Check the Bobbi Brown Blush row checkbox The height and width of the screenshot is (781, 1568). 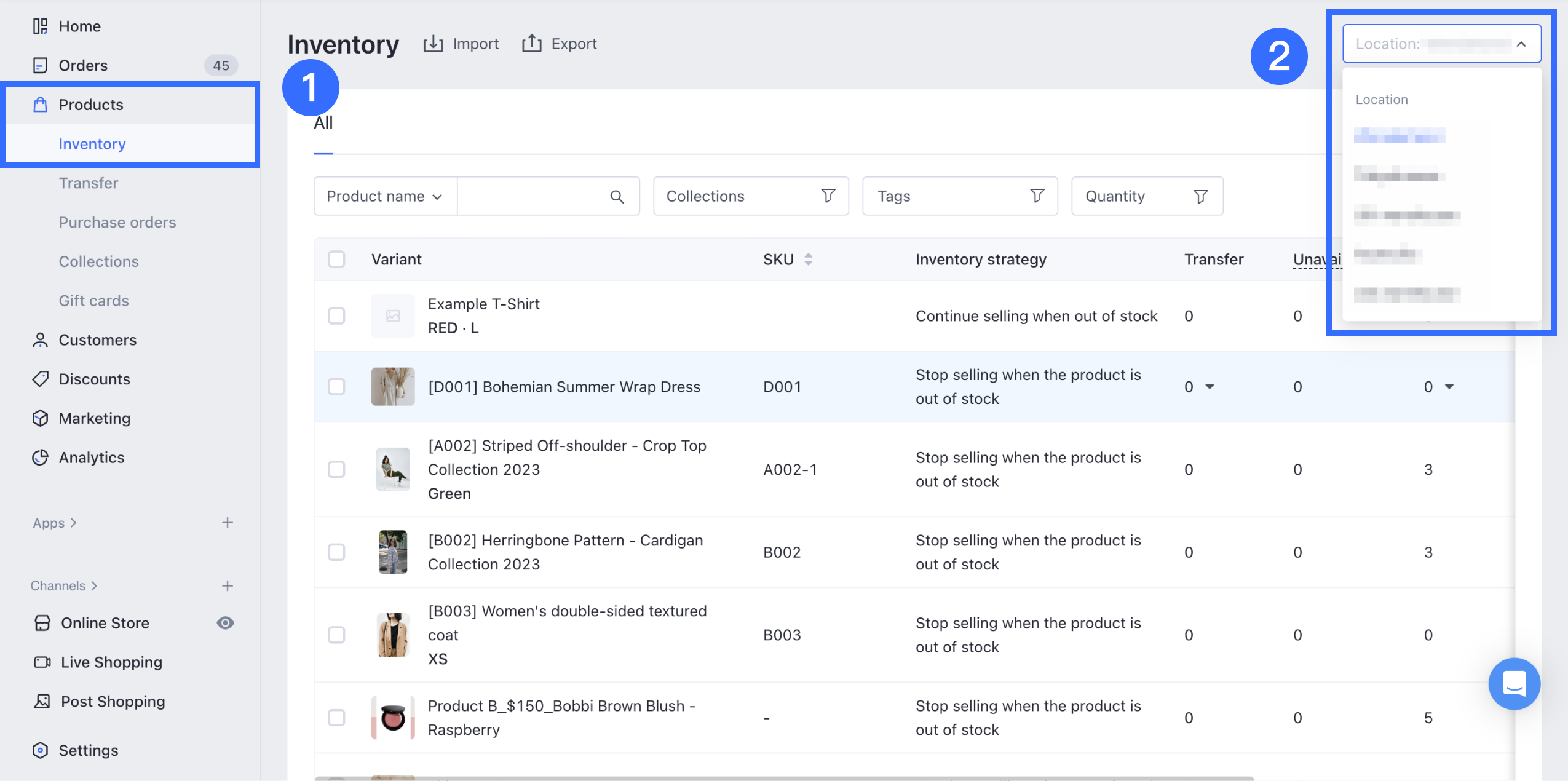pos(336,718)
